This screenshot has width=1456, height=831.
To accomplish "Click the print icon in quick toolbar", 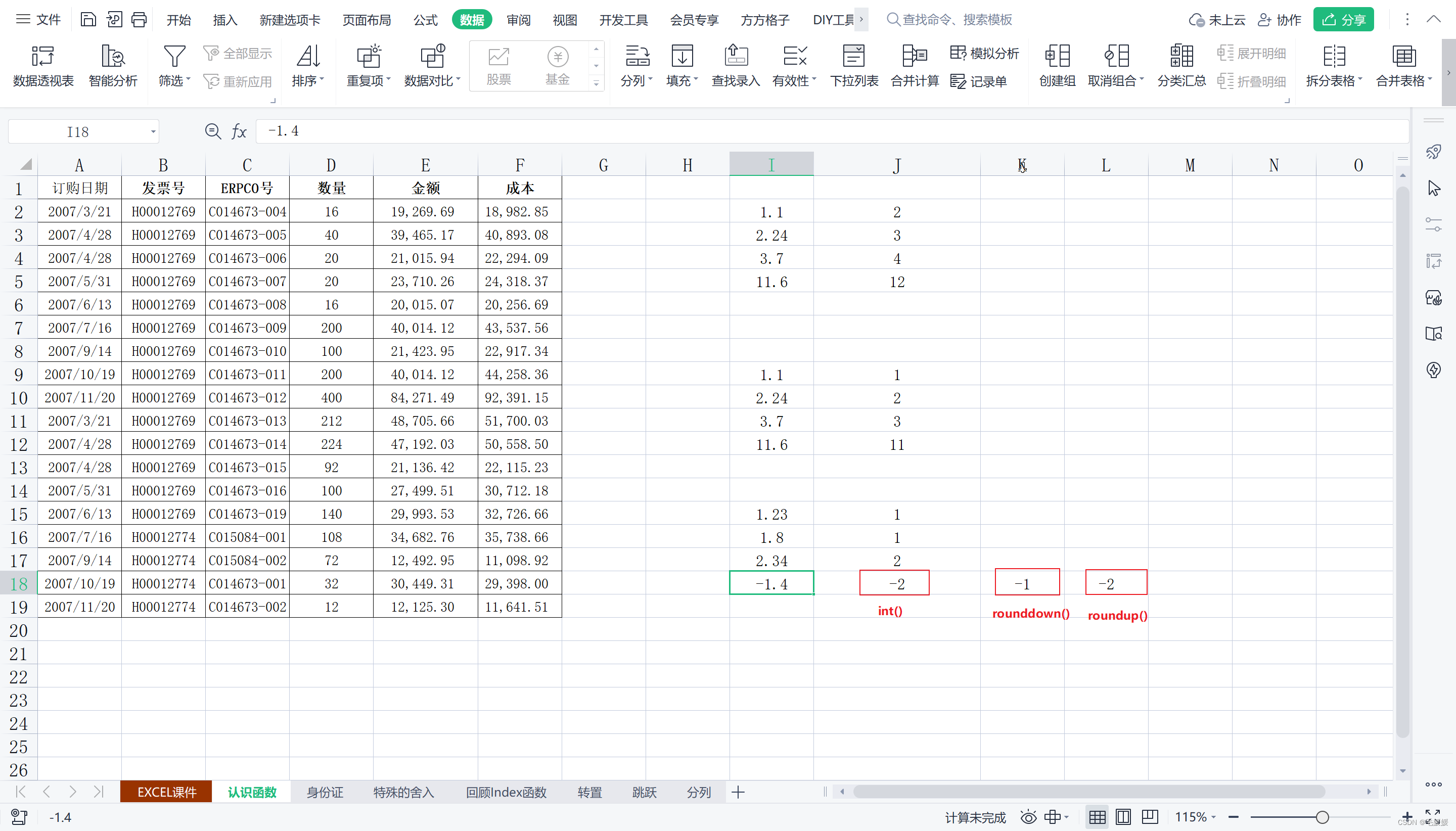I will click(139, 19).
